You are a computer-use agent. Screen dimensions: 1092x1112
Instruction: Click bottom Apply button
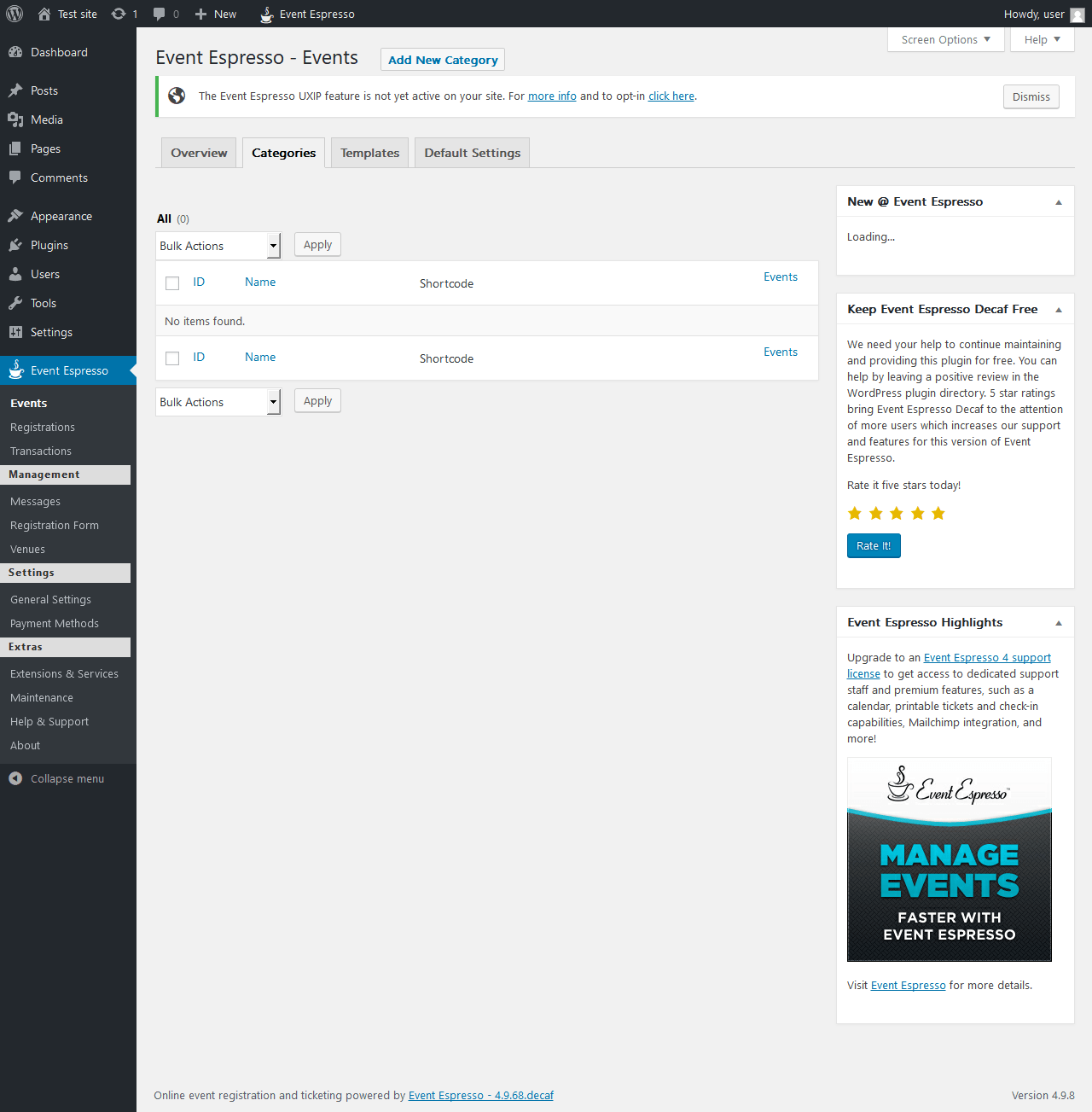click(x=317, y=400)
